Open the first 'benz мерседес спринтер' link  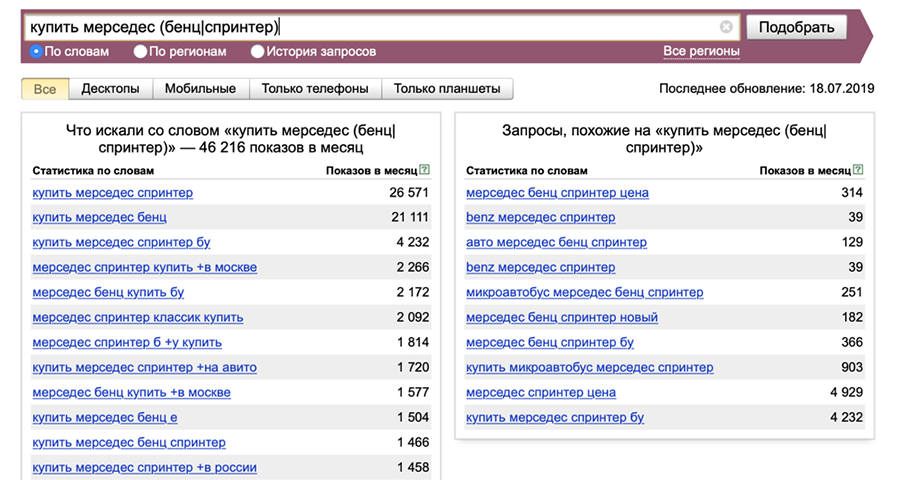541,218
